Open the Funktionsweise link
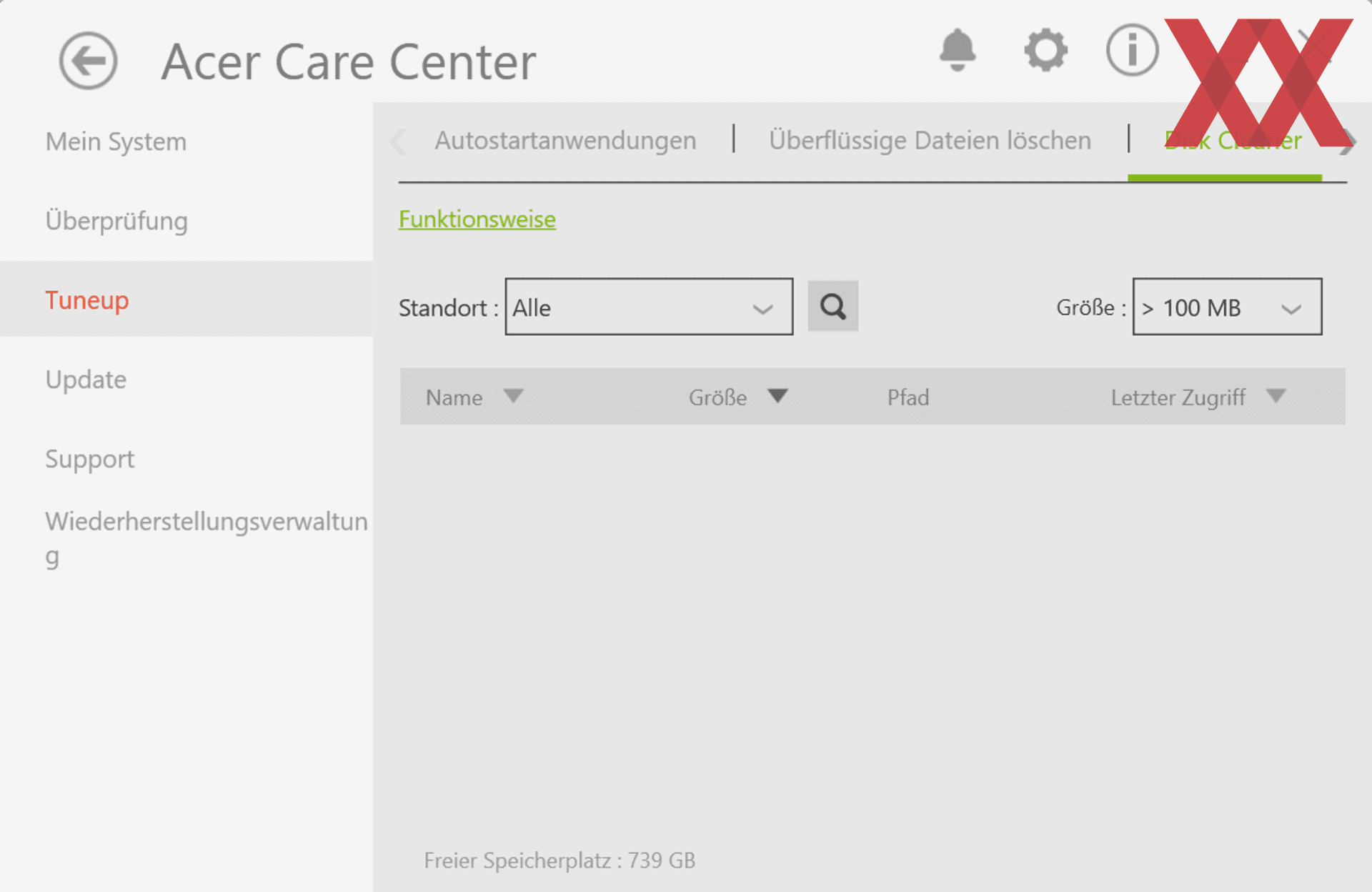Image resolution: width=1372 pixels, height=892 pixels. pyautogui.click(x=477, y=219)
